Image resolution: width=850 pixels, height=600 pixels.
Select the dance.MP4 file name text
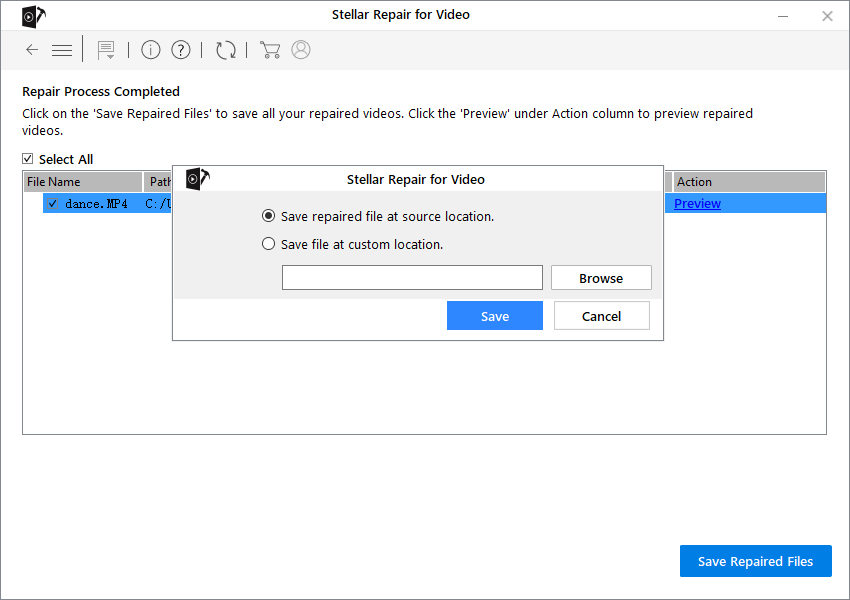[x=96, y=204]
